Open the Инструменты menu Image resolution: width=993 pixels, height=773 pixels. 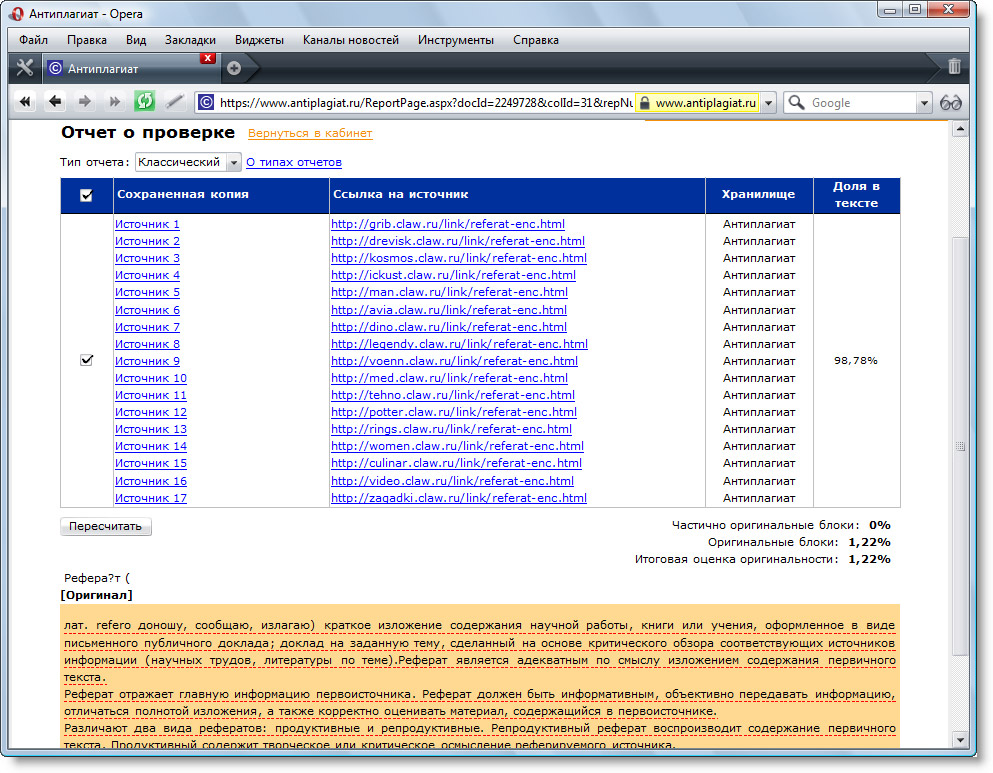click(x=455, y=40)
